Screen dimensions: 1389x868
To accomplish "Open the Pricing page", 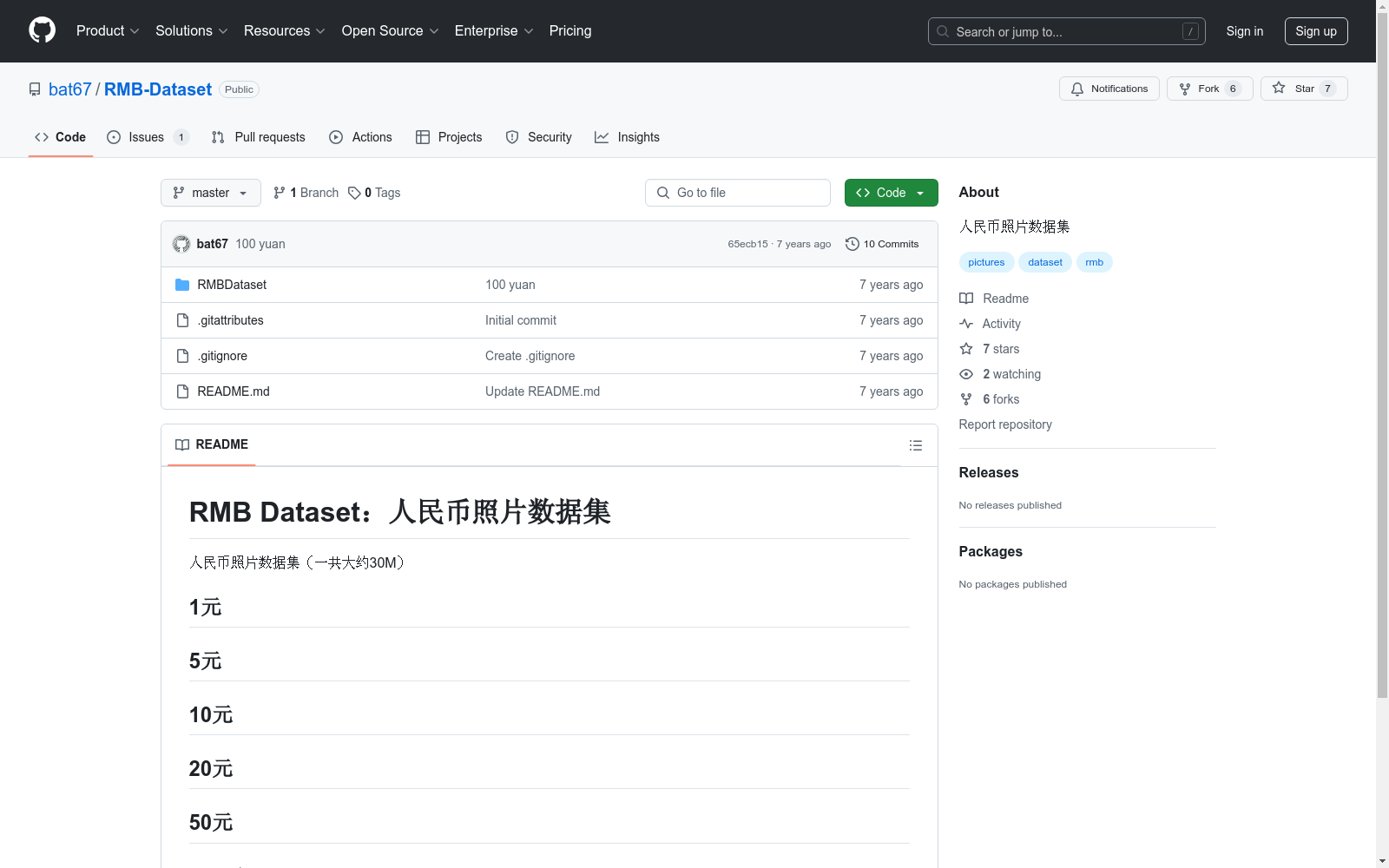I will point(570,30).
